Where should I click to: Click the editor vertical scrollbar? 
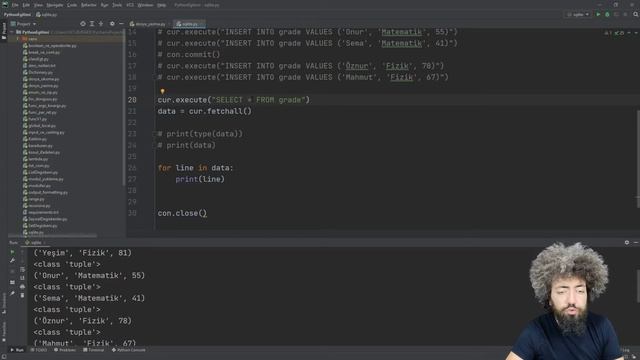point(638,159)
